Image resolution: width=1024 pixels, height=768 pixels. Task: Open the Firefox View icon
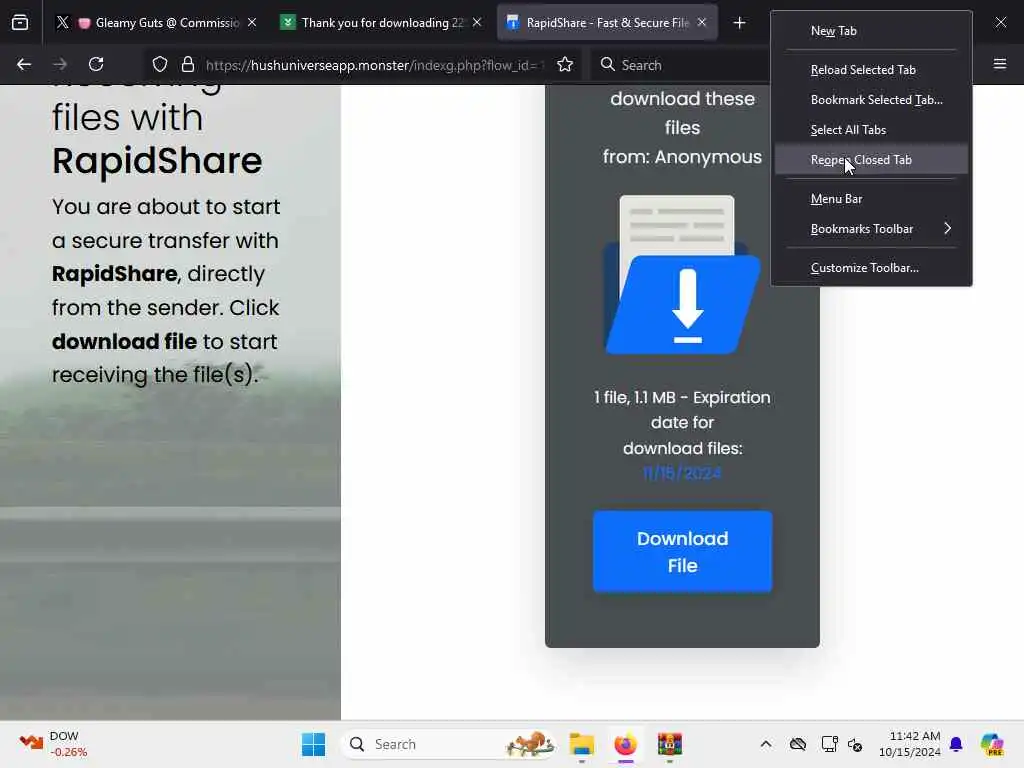20,23
